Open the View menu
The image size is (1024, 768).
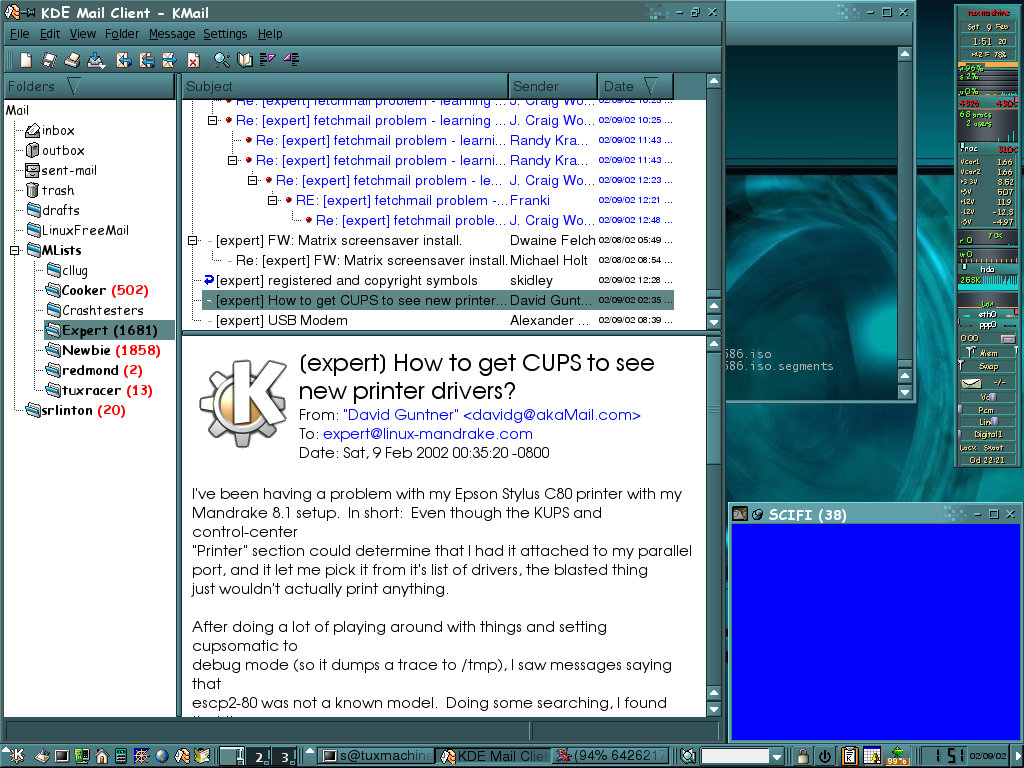pyautogui.click(x=83, y=34)
